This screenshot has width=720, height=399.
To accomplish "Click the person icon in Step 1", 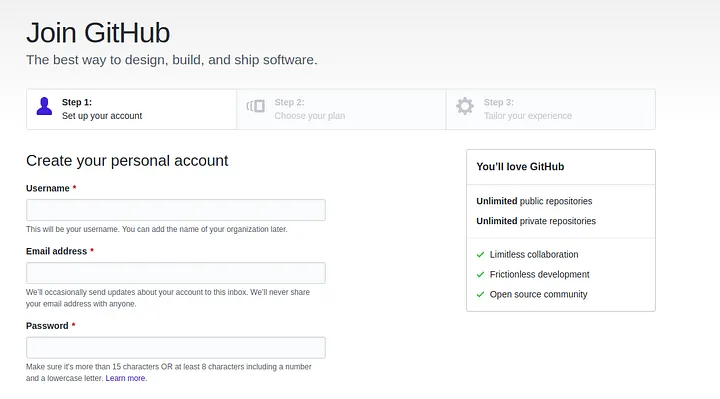I will (x=44, y=106).
